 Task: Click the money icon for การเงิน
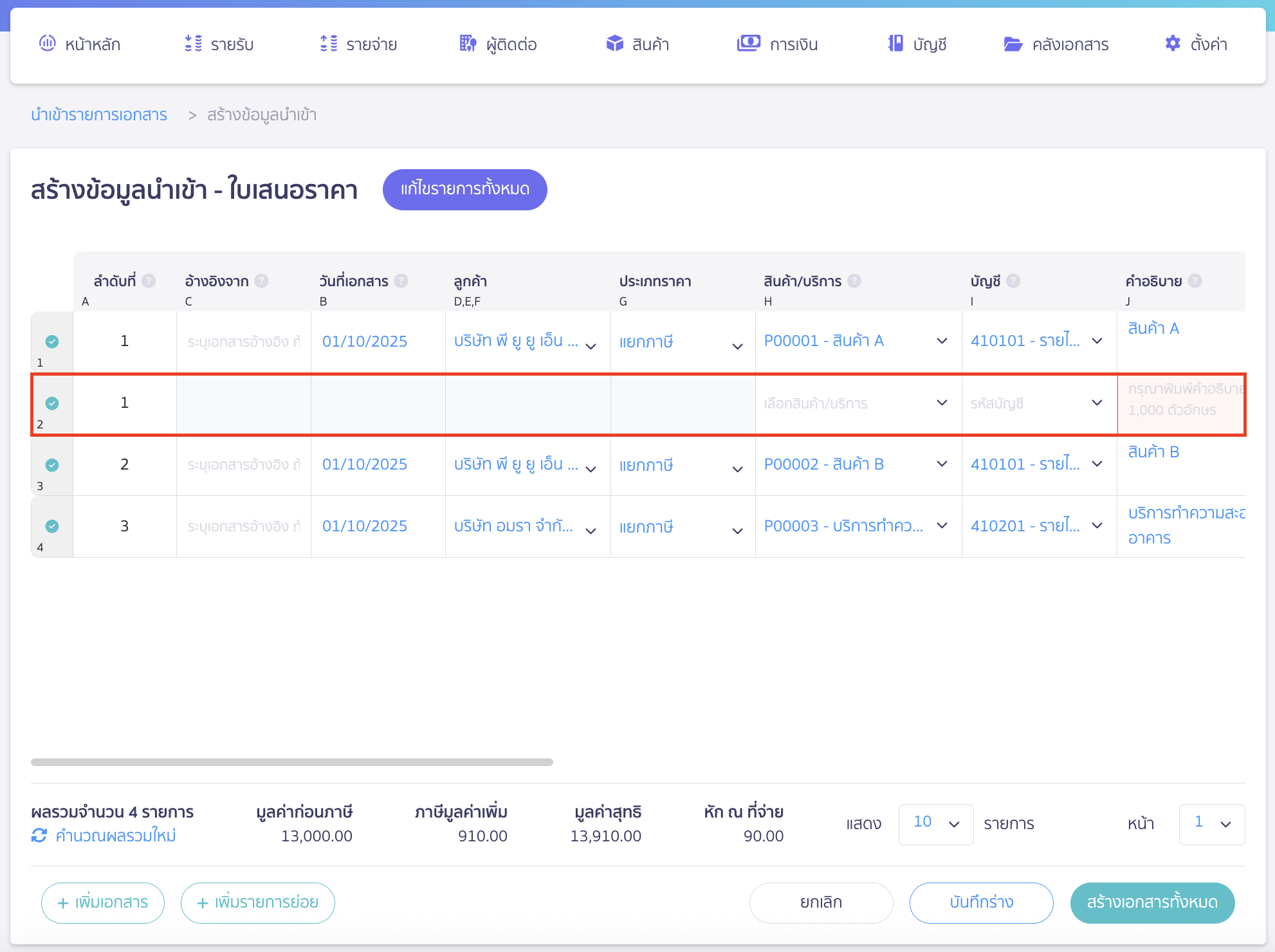click(x=748, y=44)
